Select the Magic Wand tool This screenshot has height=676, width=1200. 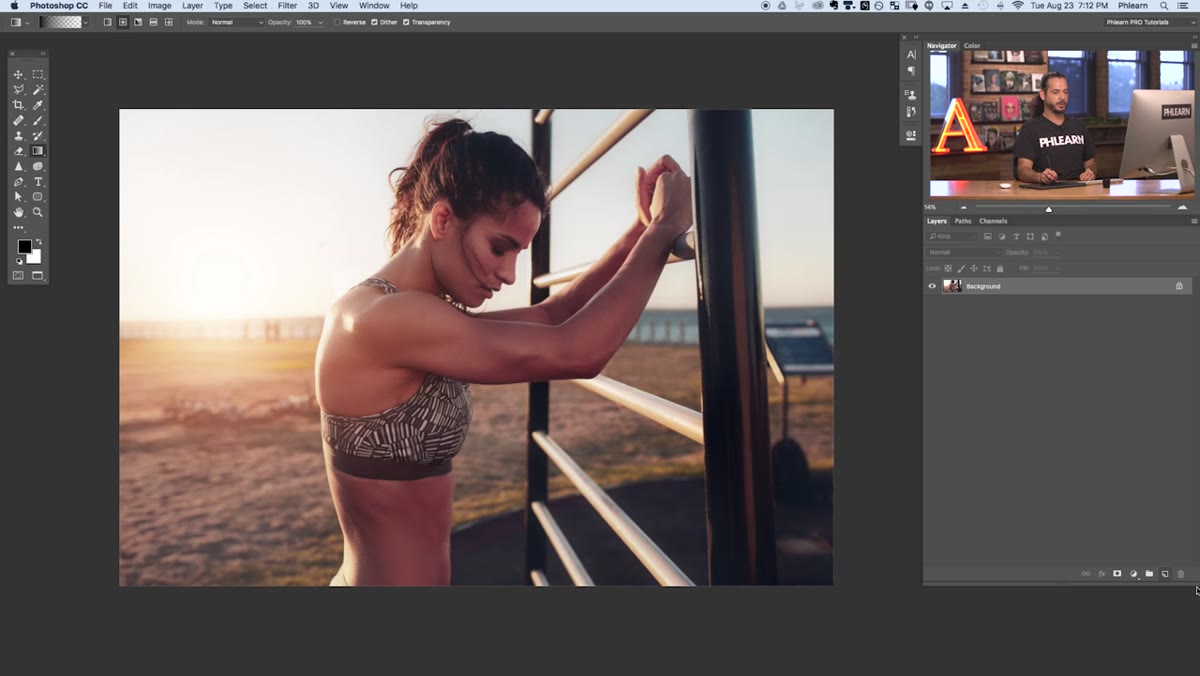[38, 90]
